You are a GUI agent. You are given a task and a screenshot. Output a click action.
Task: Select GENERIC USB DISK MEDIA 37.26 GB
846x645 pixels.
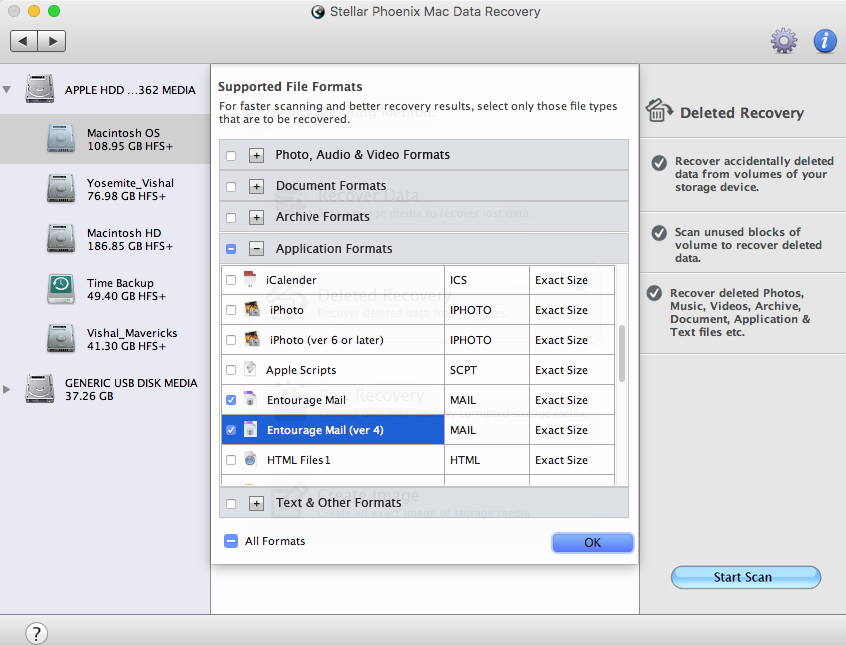point(105,389)
